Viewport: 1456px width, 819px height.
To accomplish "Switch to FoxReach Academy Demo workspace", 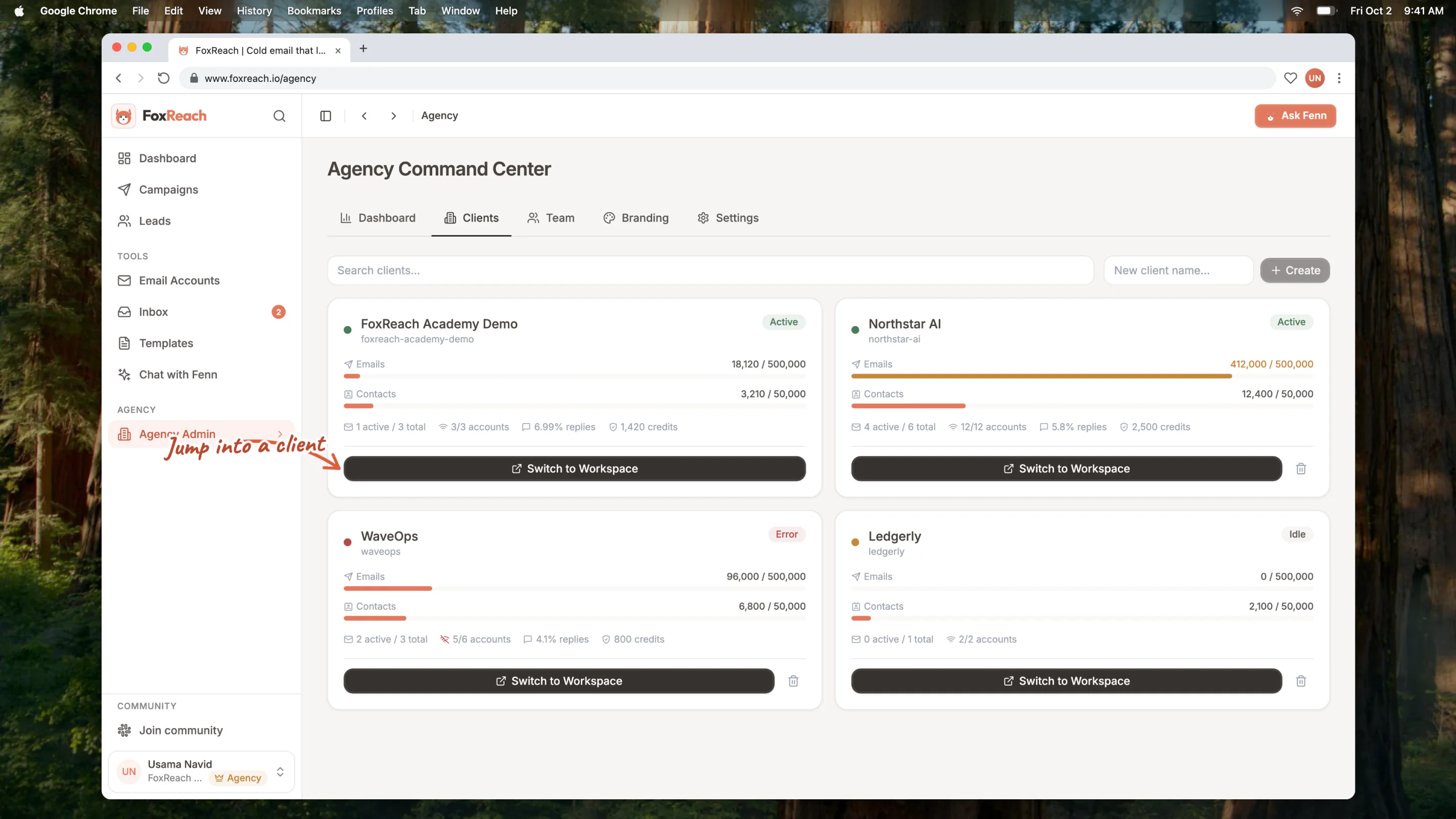I will 574,469.
